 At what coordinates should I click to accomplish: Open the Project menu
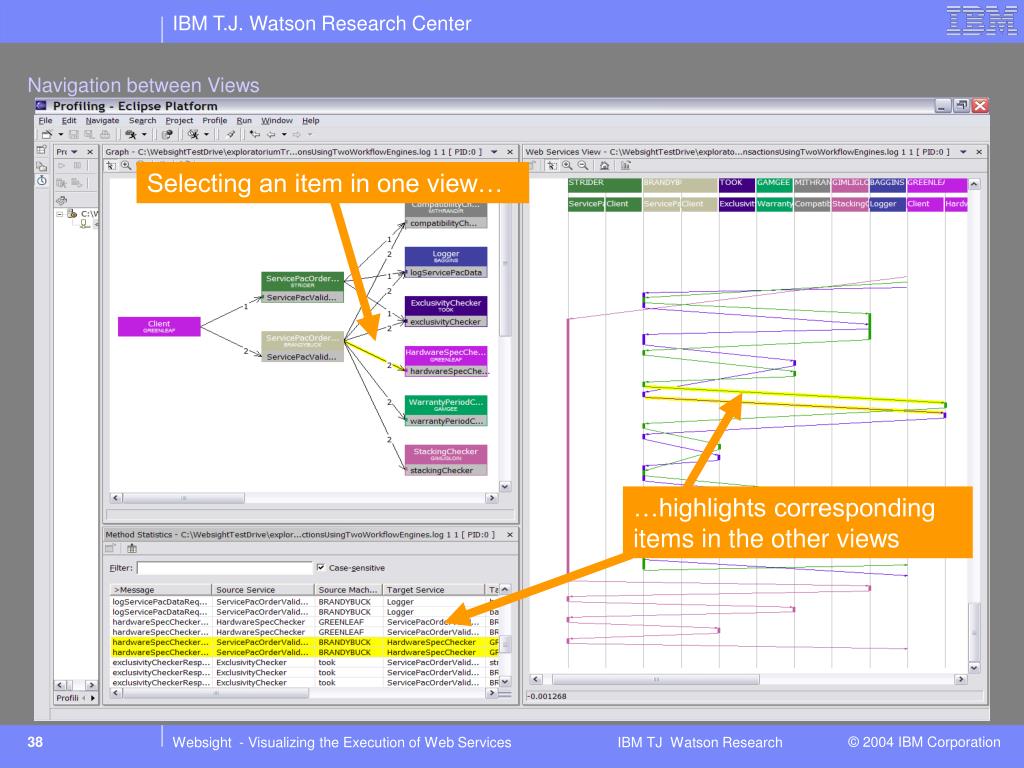(179, 120)
